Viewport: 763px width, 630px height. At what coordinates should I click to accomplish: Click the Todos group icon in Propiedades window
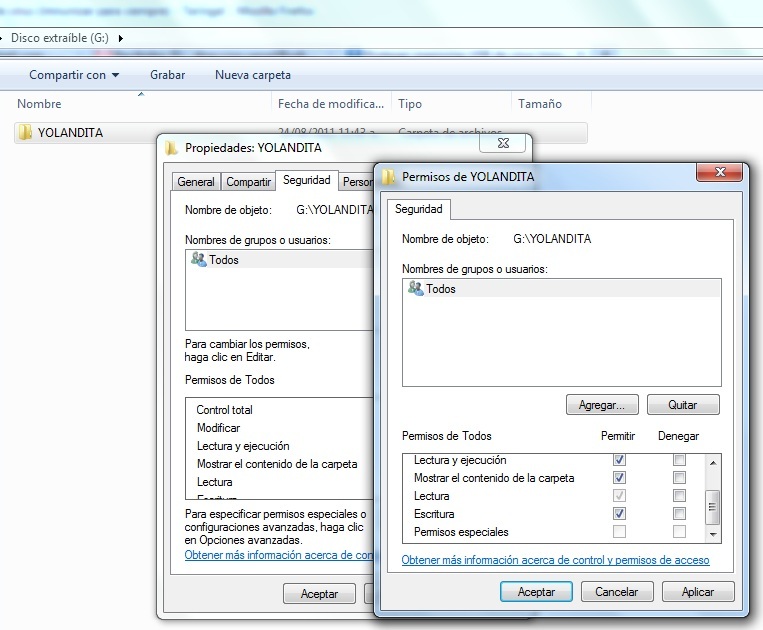tap(199, 259)
